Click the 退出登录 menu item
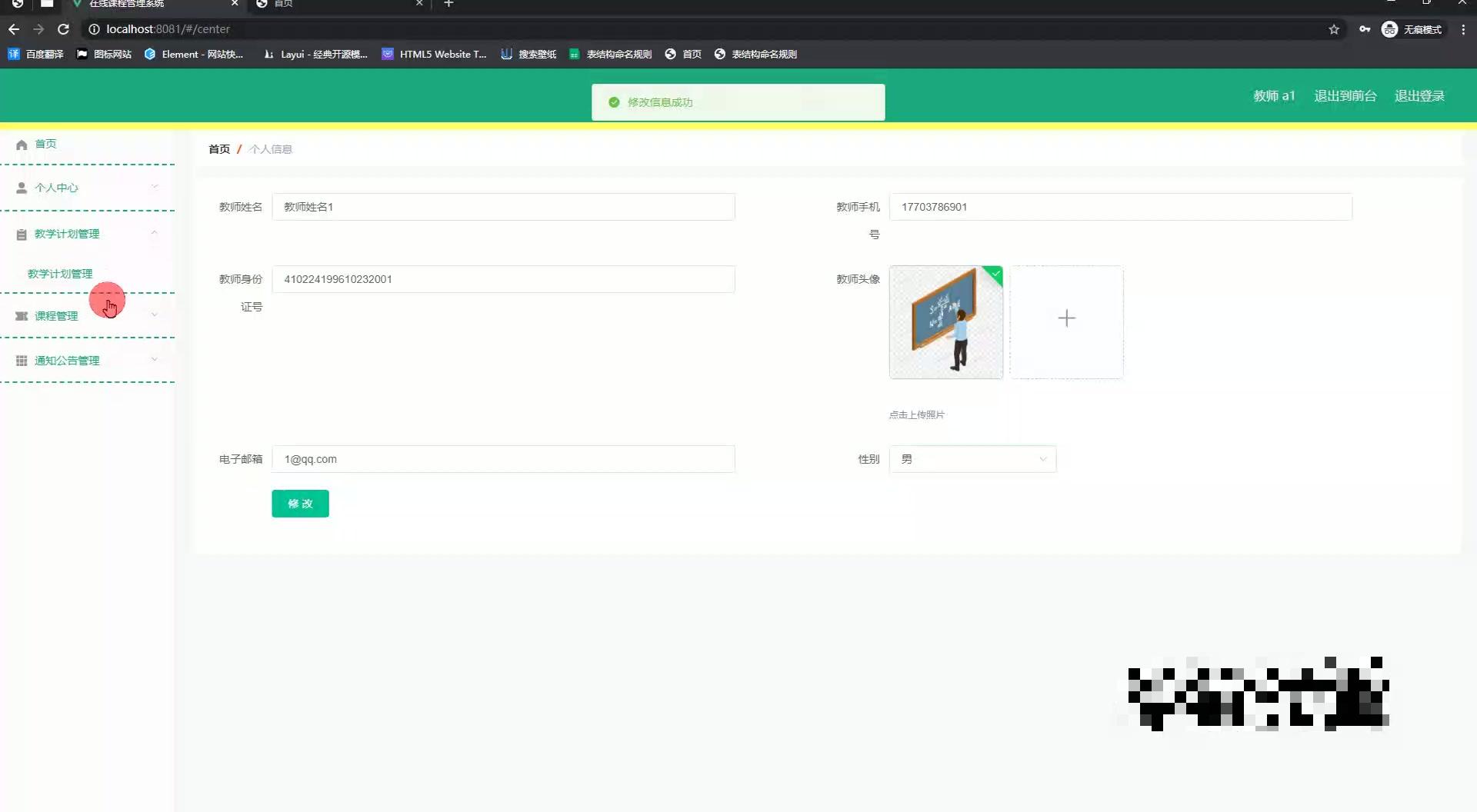Screen dimensions: 1477x812 coord(1419,95)
